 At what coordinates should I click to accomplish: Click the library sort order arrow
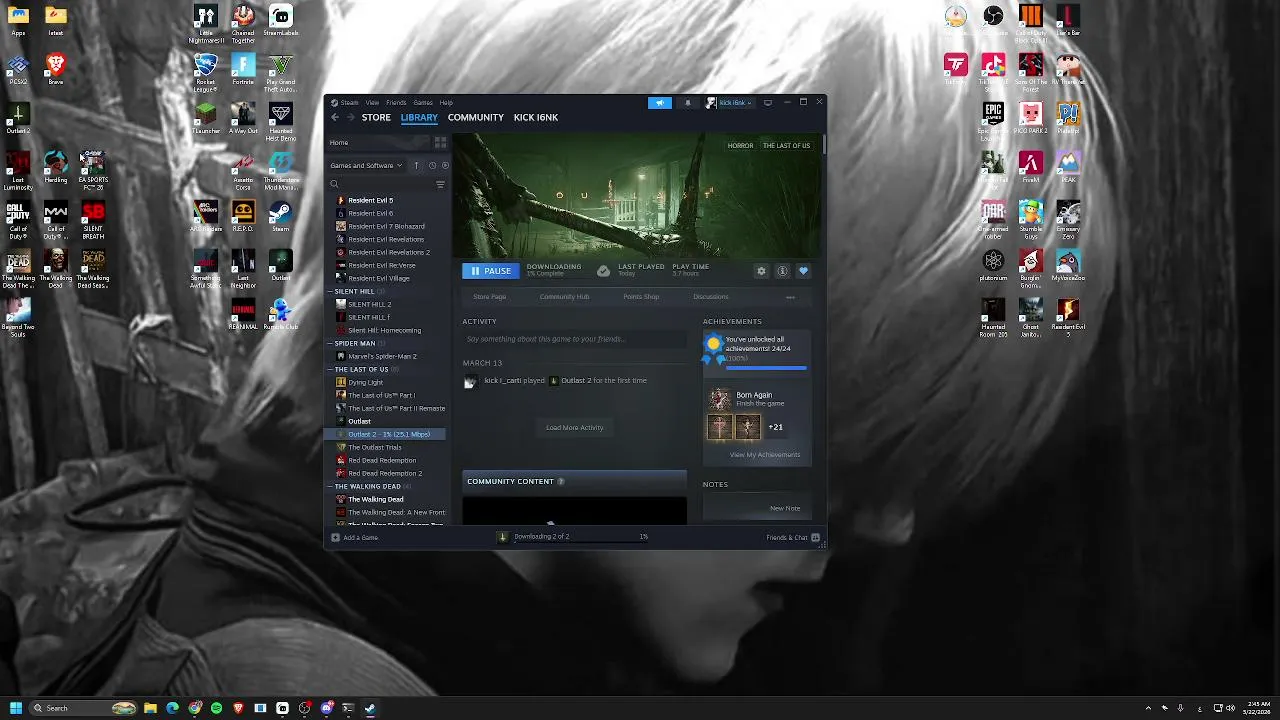click(x=416, y=165)
